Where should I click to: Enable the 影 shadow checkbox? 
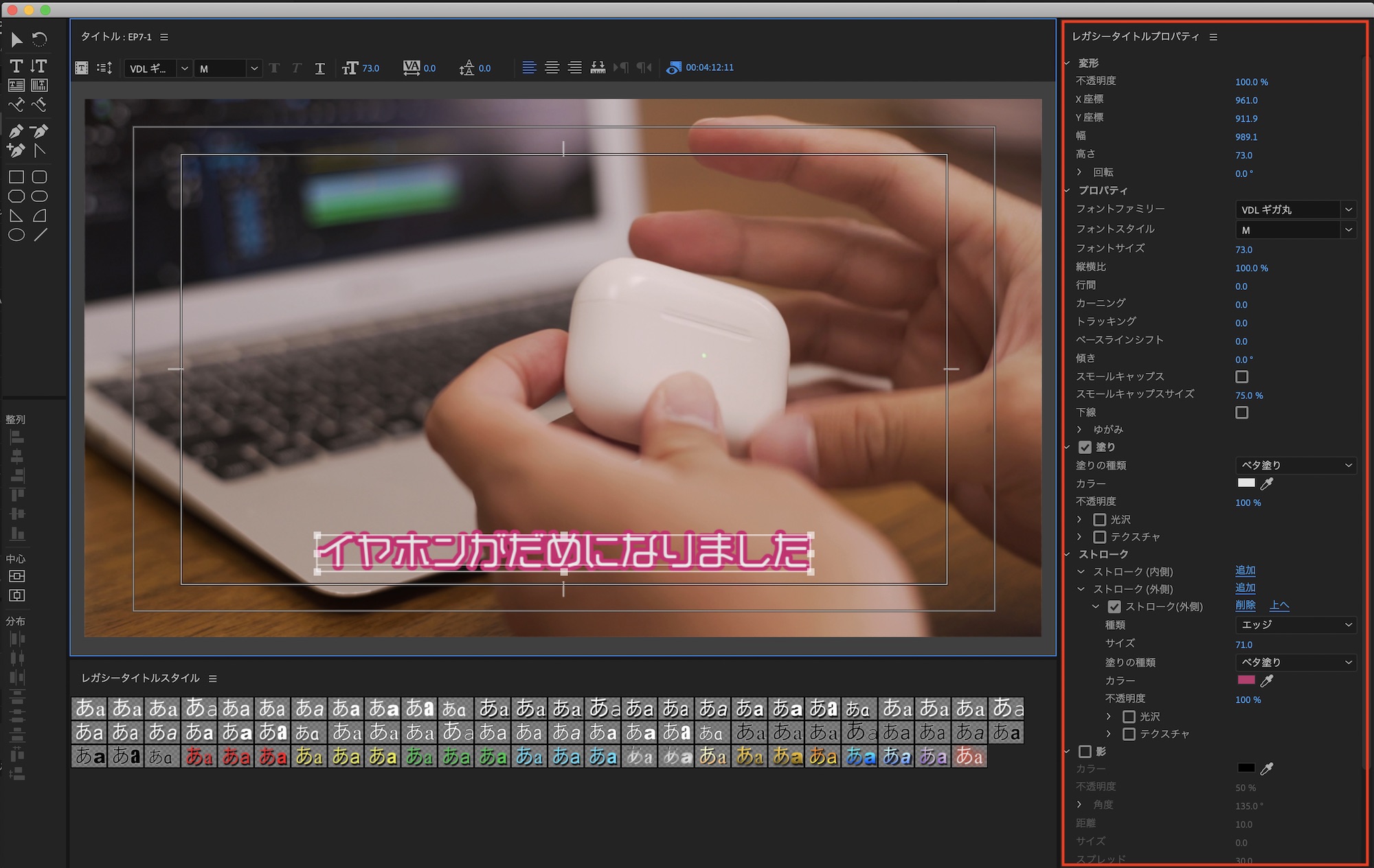click(x=1085, y=751)
